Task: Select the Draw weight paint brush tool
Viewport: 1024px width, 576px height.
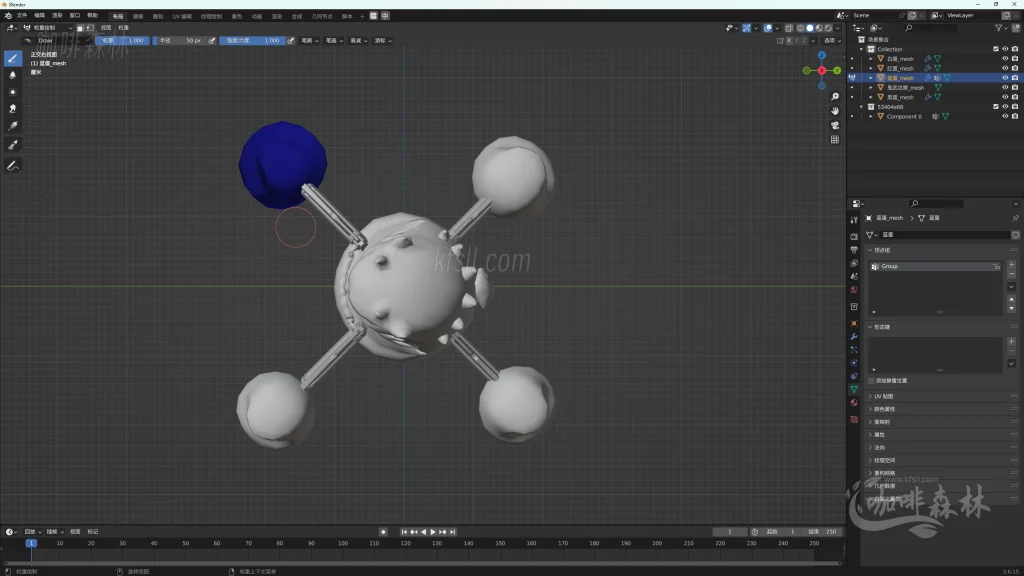Action: coord(13,58)
